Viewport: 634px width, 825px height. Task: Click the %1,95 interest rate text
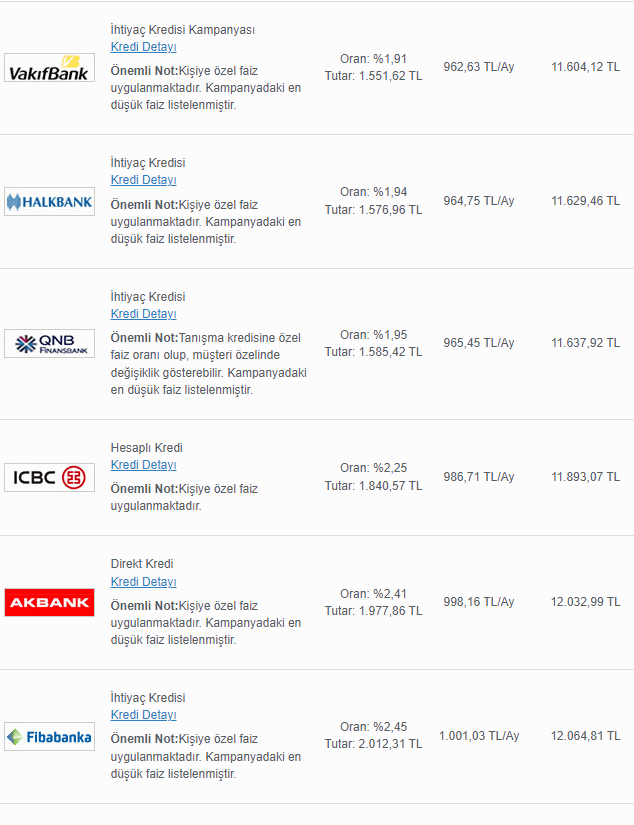pos(373,335)
